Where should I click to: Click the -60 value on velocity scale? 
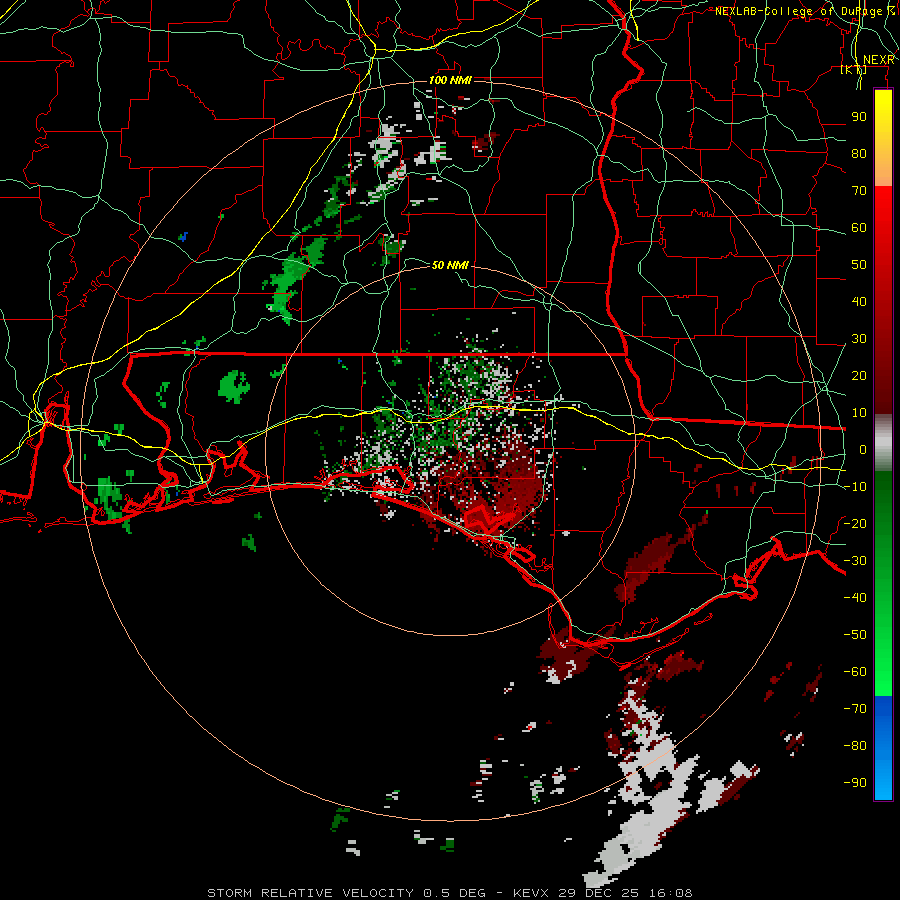(x=855, y=672)
